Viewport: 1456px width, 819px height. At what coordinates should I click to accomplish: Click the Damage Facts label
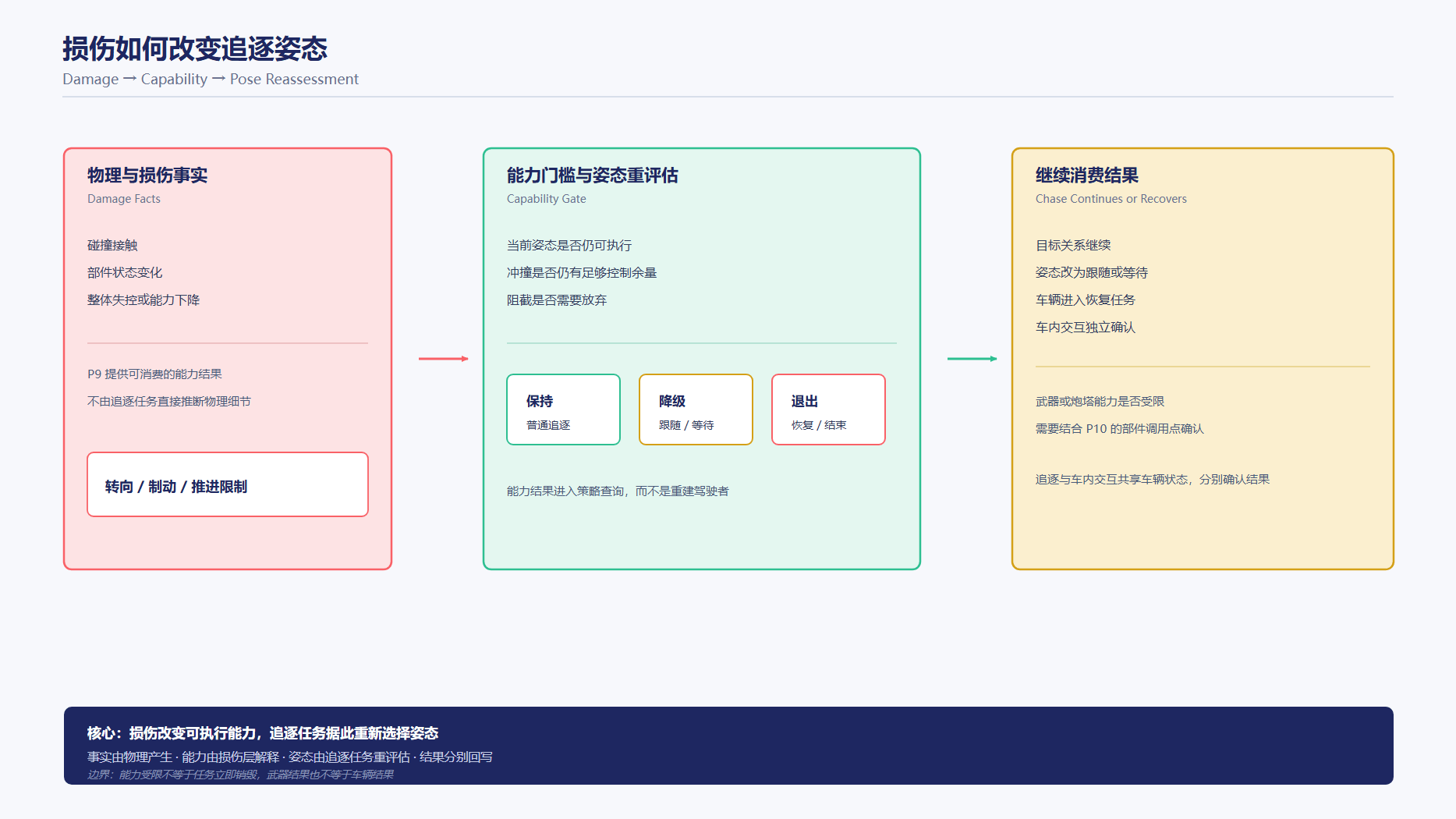pos(124,199)
